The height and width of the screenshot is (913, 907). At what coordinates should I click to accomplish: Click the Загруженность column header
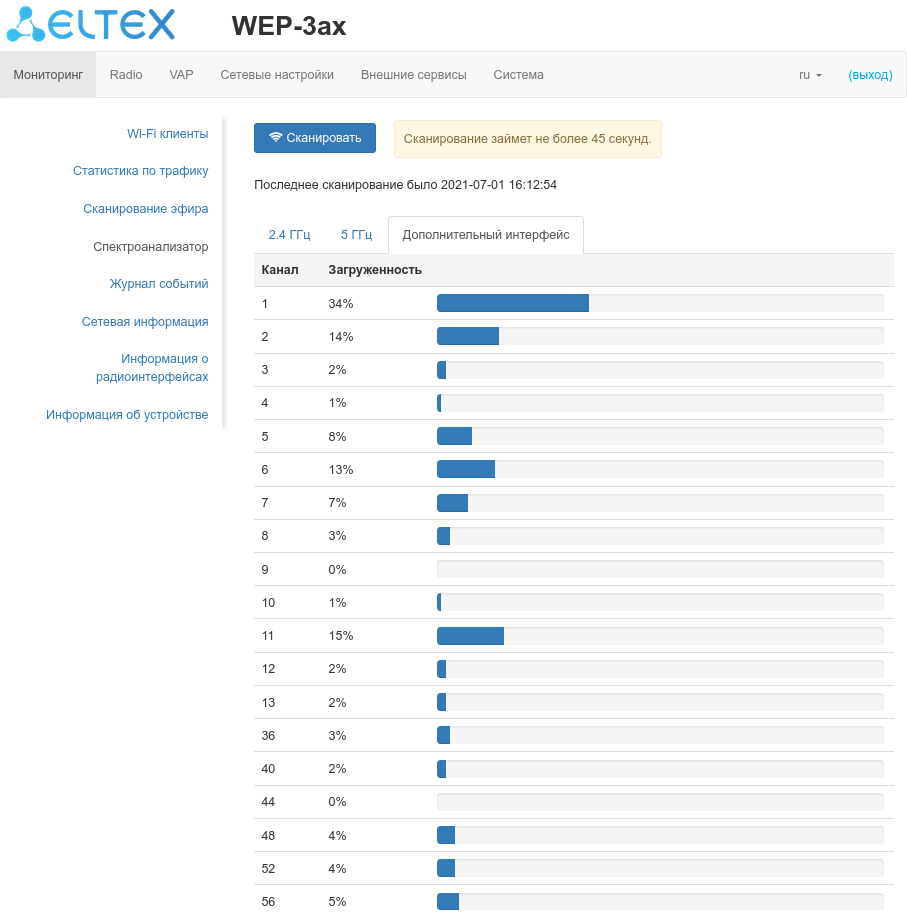(375, 270)
